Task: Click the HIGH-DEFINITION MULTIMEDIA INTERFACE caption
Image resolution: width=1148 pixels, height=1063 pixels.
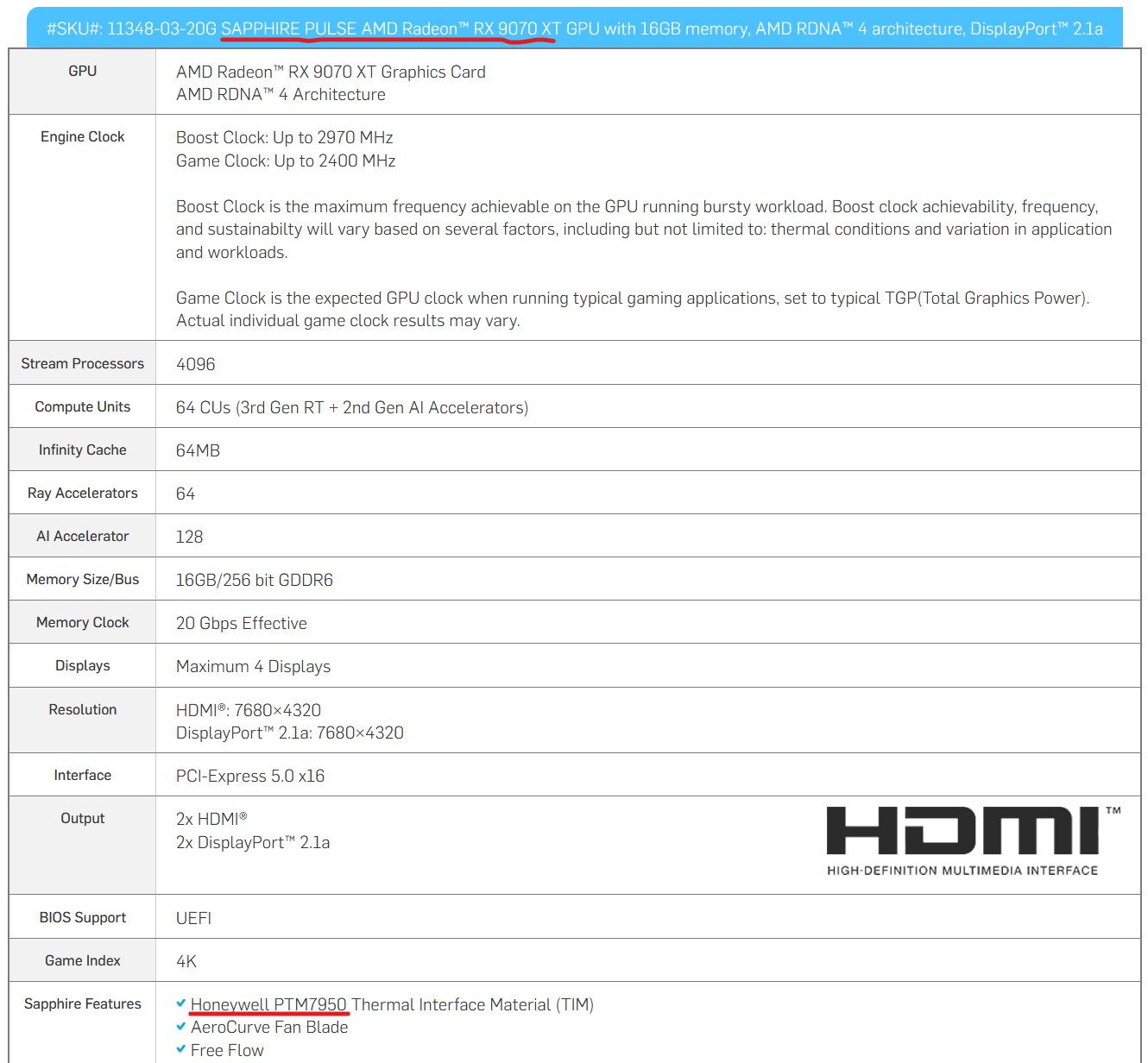Action: point(962,871)
